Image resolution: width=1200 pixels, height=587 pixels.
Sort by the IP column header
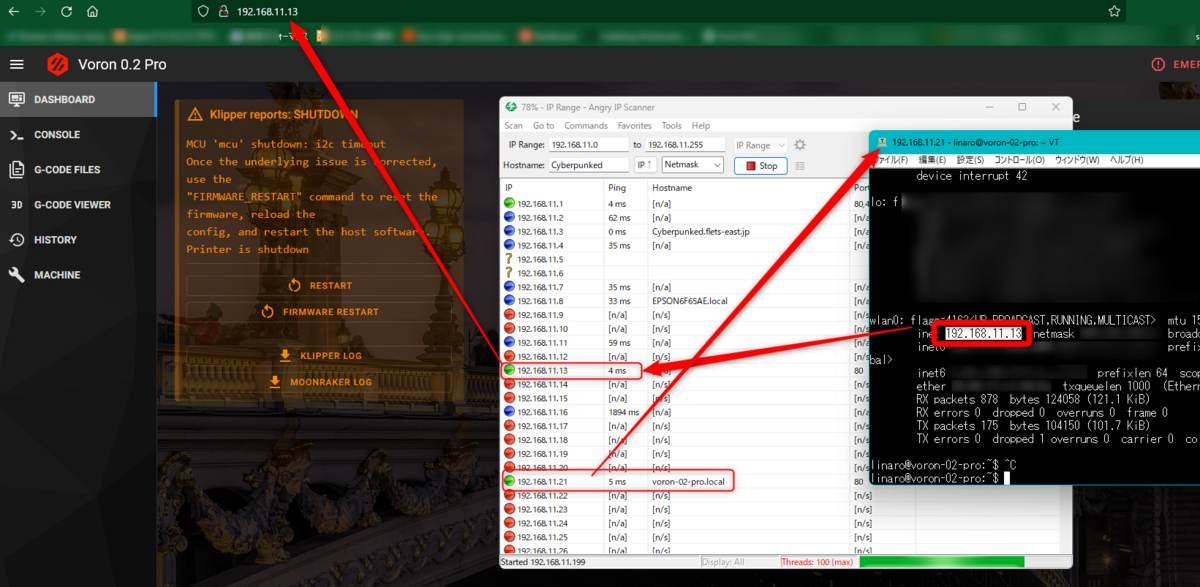[x=552, y=187]
